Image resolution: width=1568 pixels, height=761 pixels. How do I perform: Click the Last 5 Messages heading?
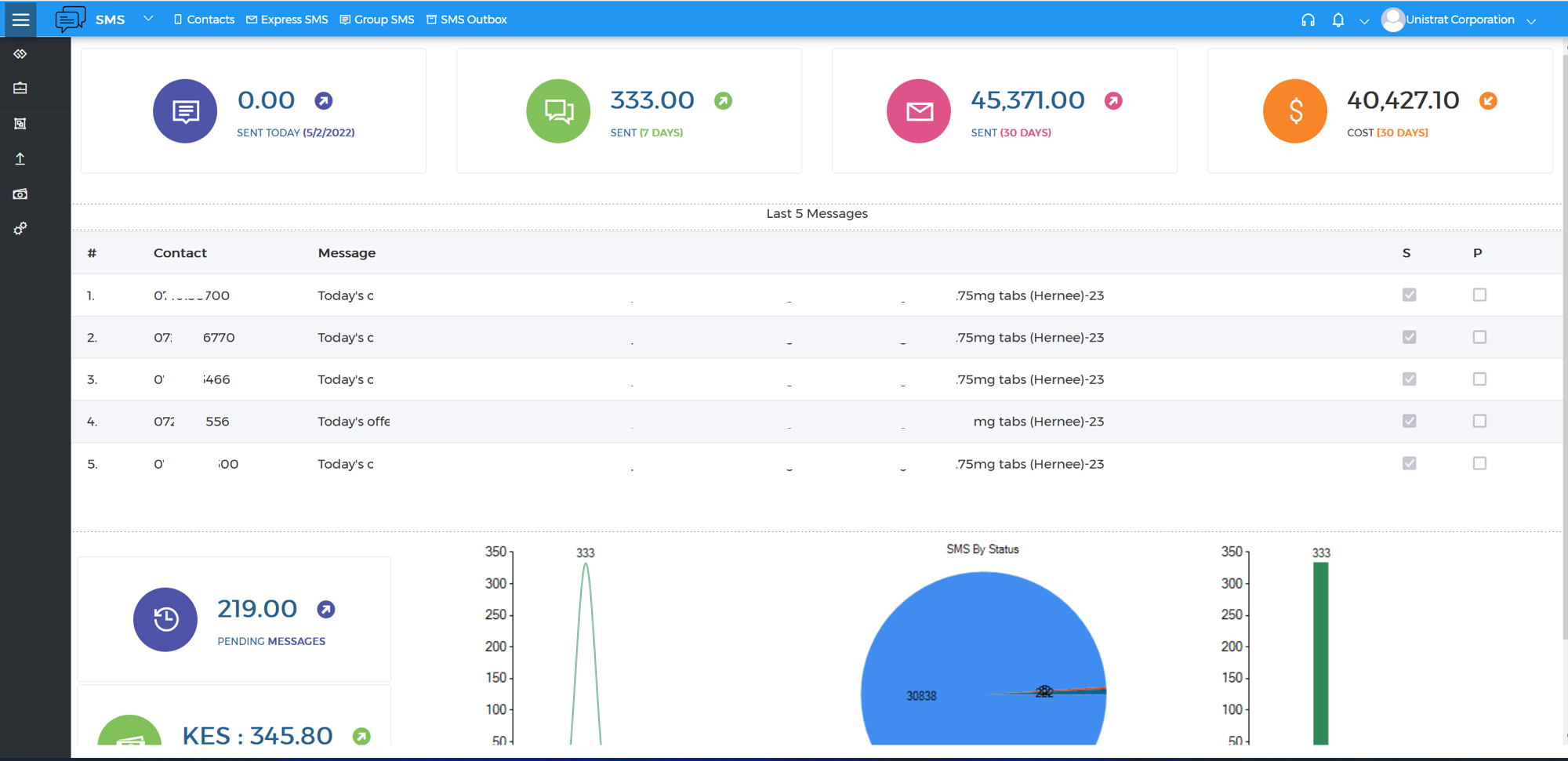(817, 213)
